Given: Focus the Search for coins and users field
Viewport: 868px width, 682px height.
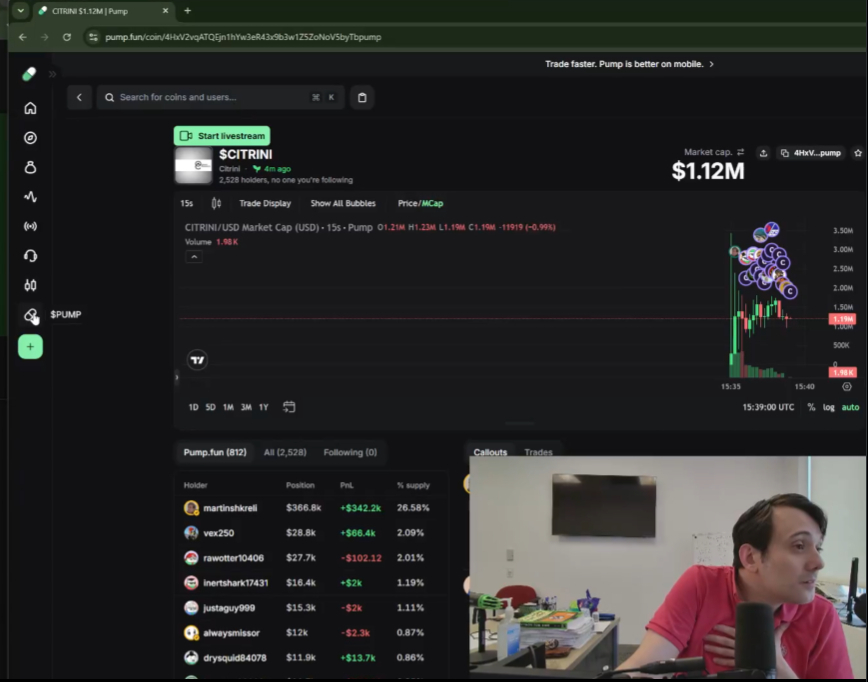Looking at the screenshot, I should click(220, 97).
